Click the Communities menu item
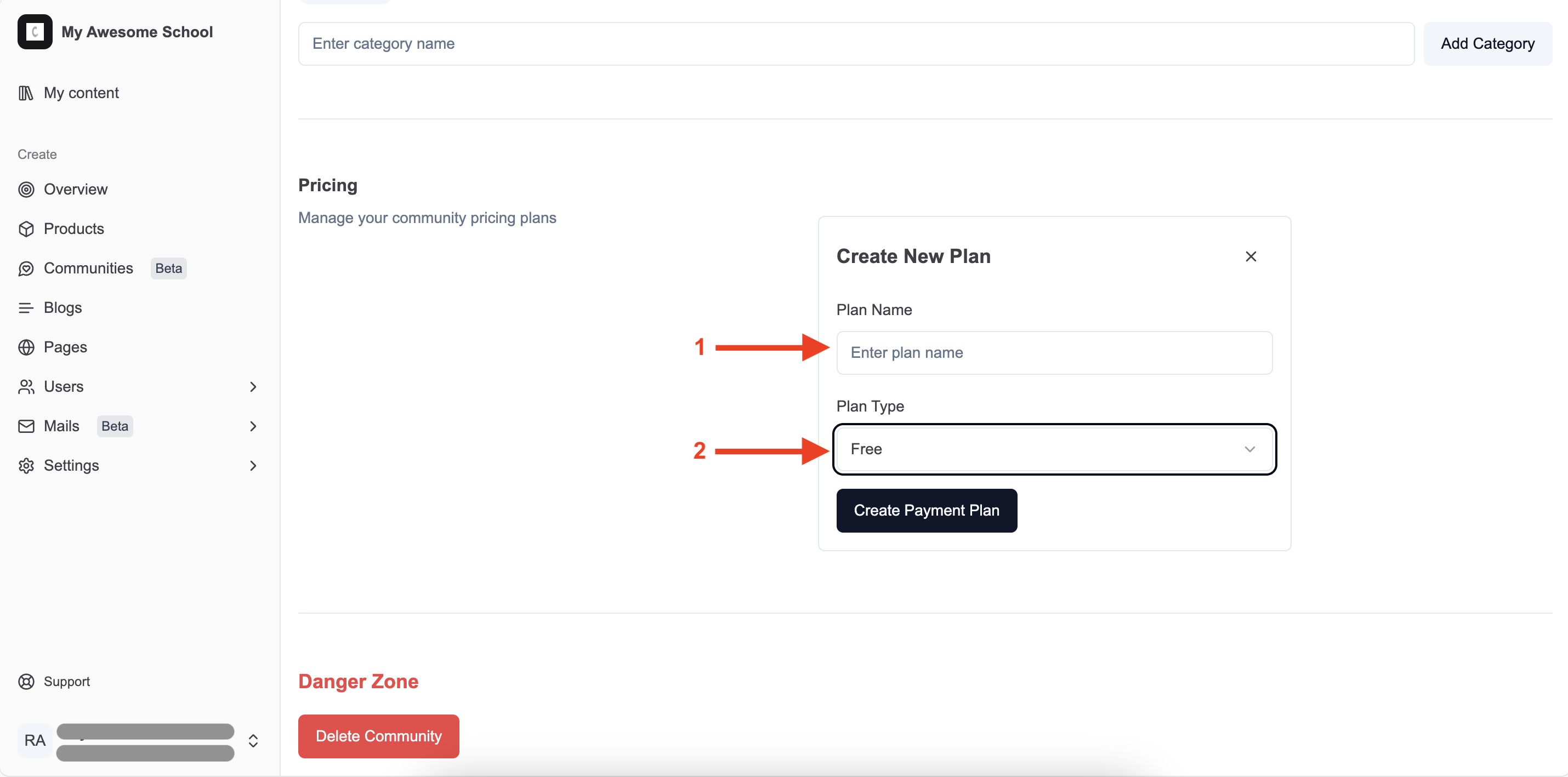The image size is (1568, 777). 88,267
